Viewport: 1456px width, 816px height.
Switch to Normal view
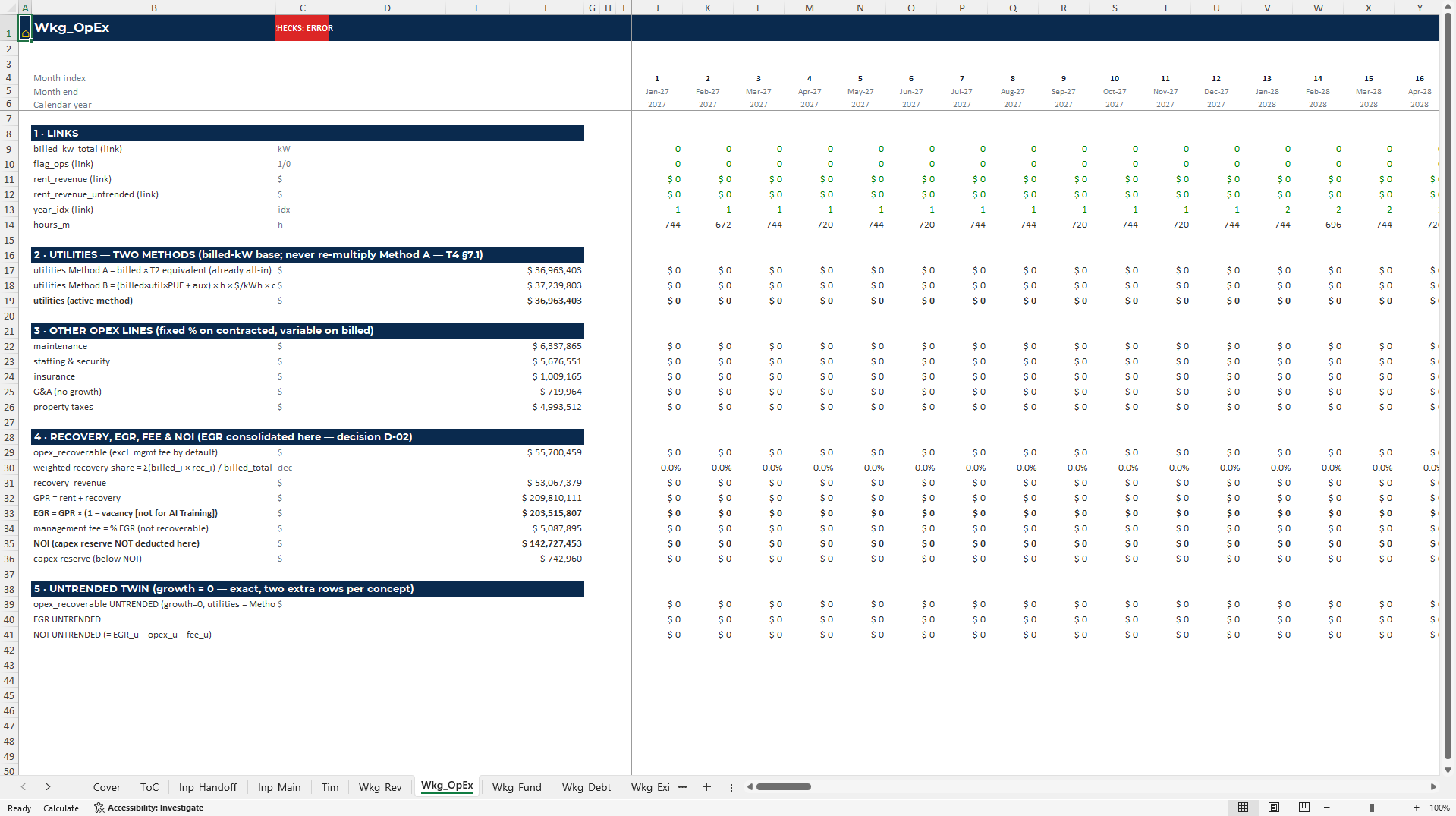(1243, 808)
